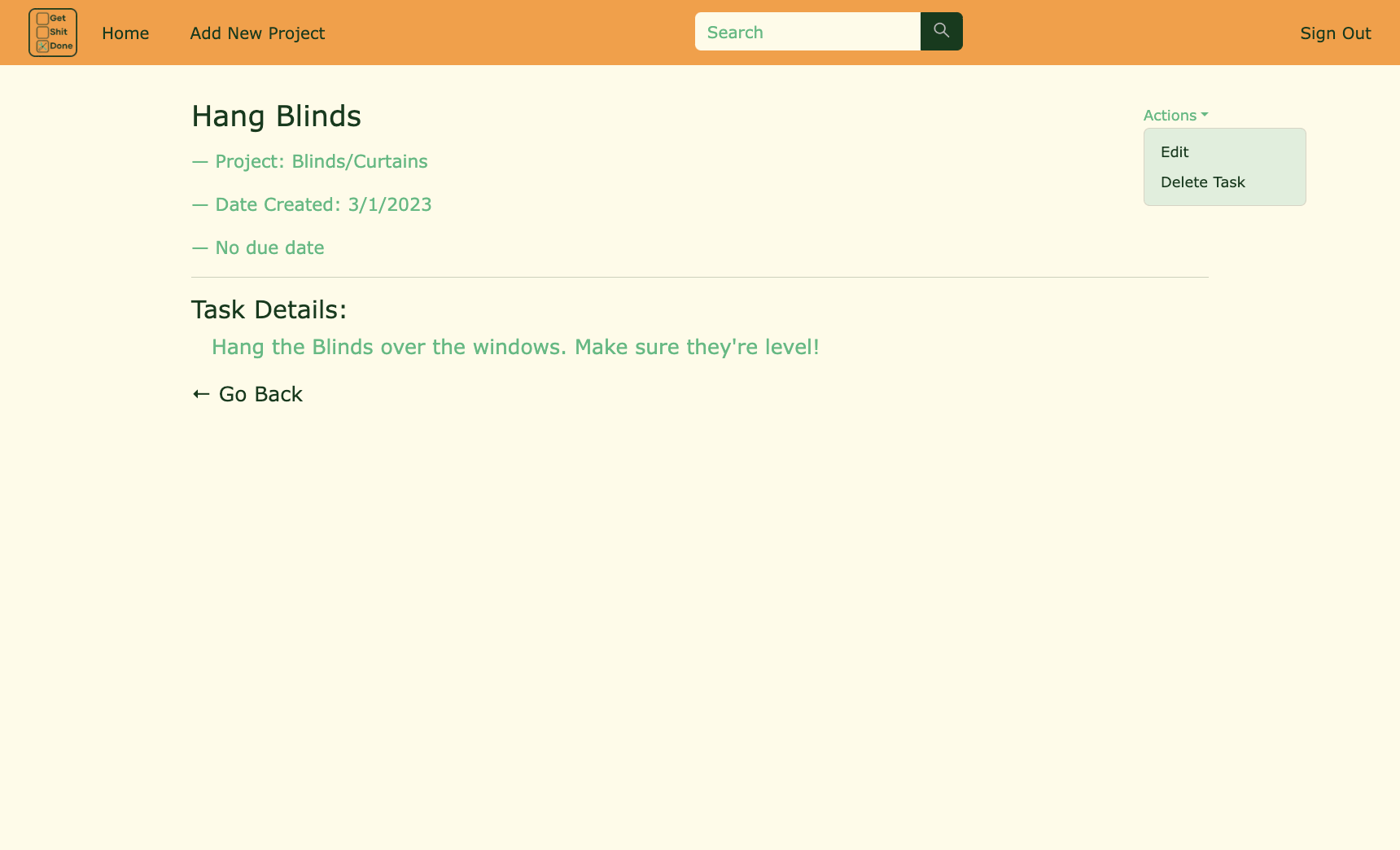Image resolution: width=1400 pixels, height=850 pixels.
Task: Sign Out of the application
Action: coord(1335,33)
